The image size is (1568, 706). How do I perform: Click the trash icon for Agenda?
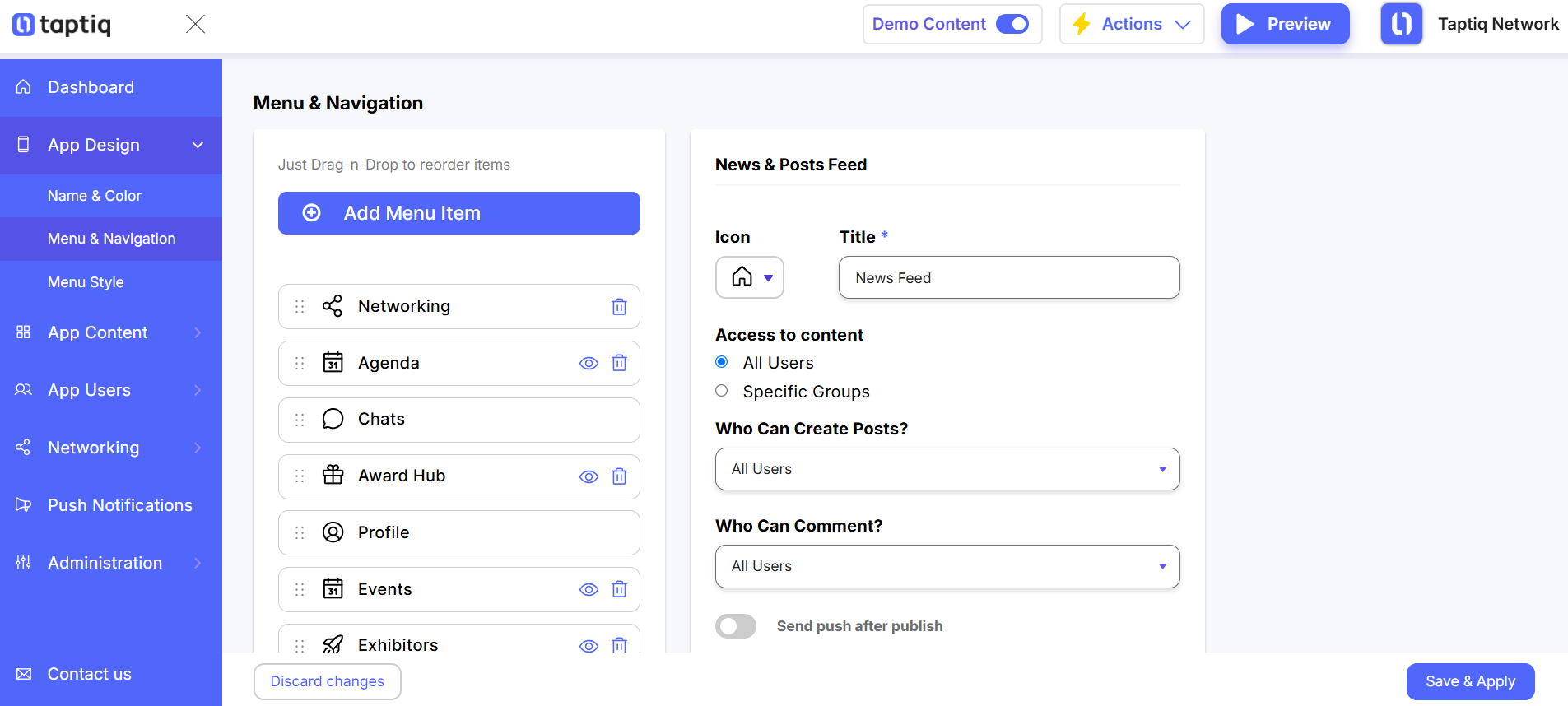click(x=619, y=363)
